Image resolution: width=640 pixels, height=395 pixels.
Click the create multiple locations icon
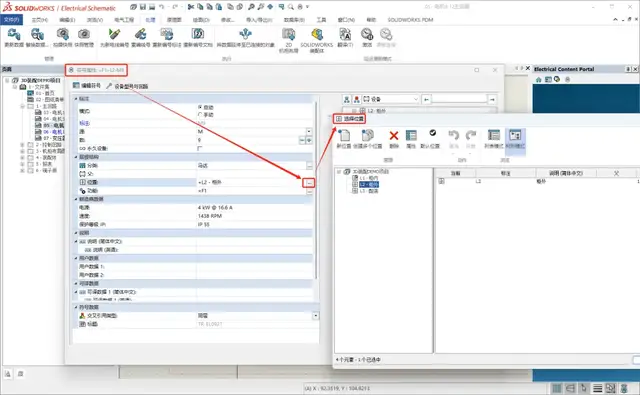(x=367, y=135)
